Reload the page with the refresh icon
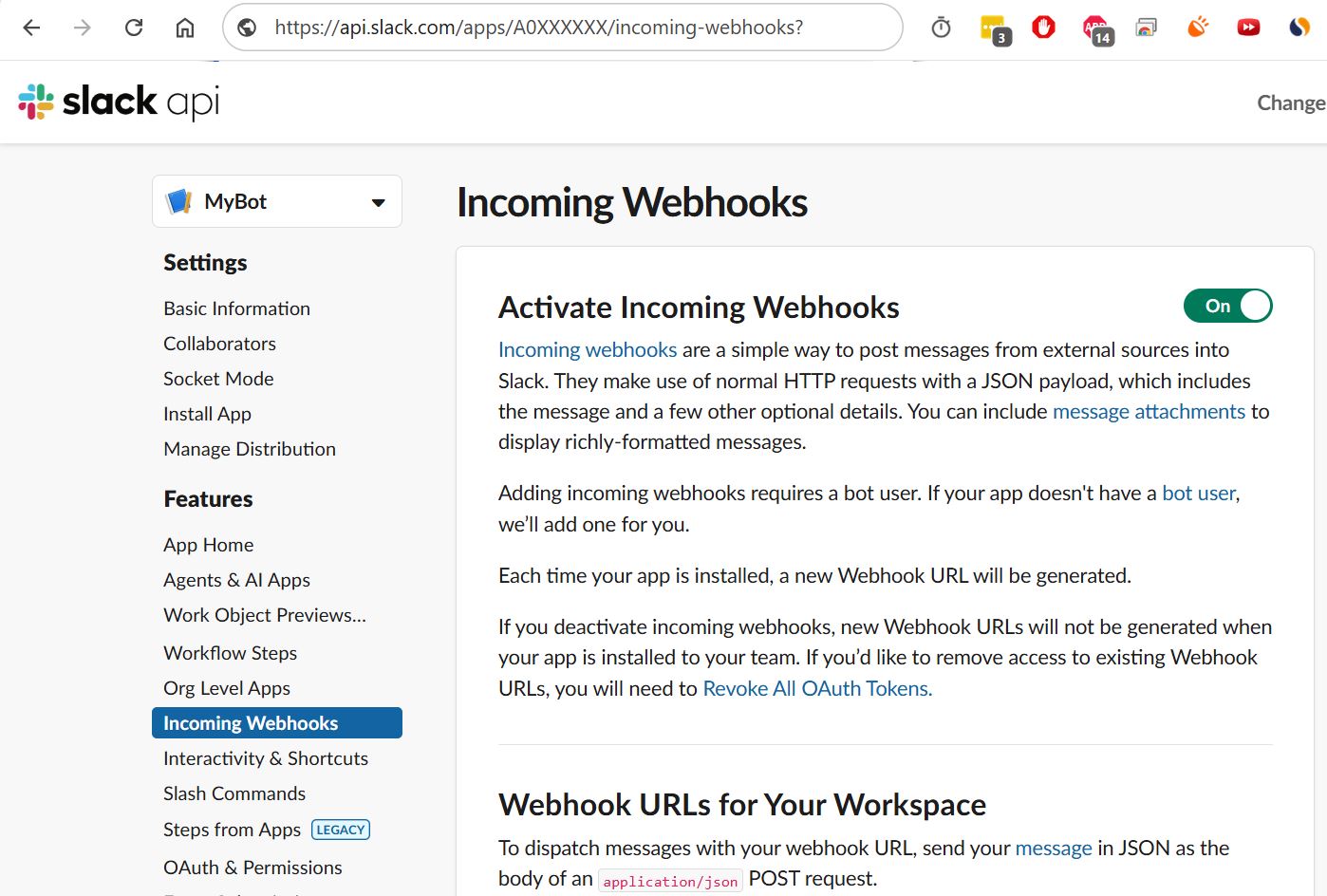Viewport: 1327px width, 896px height. point(134,28)
